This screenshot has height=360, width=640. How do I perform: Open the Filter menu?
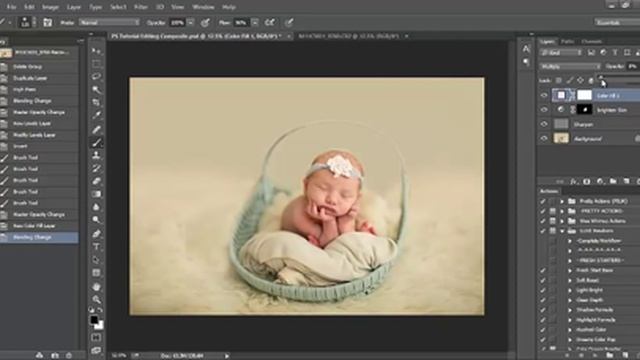click(141, 7)
